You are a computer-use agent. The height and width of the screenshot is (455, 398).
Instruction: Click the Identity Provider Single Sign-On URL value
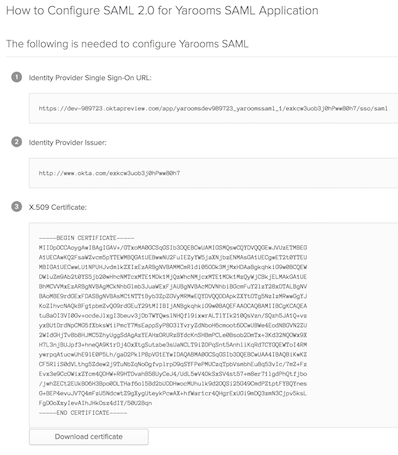tap(213, 108)
